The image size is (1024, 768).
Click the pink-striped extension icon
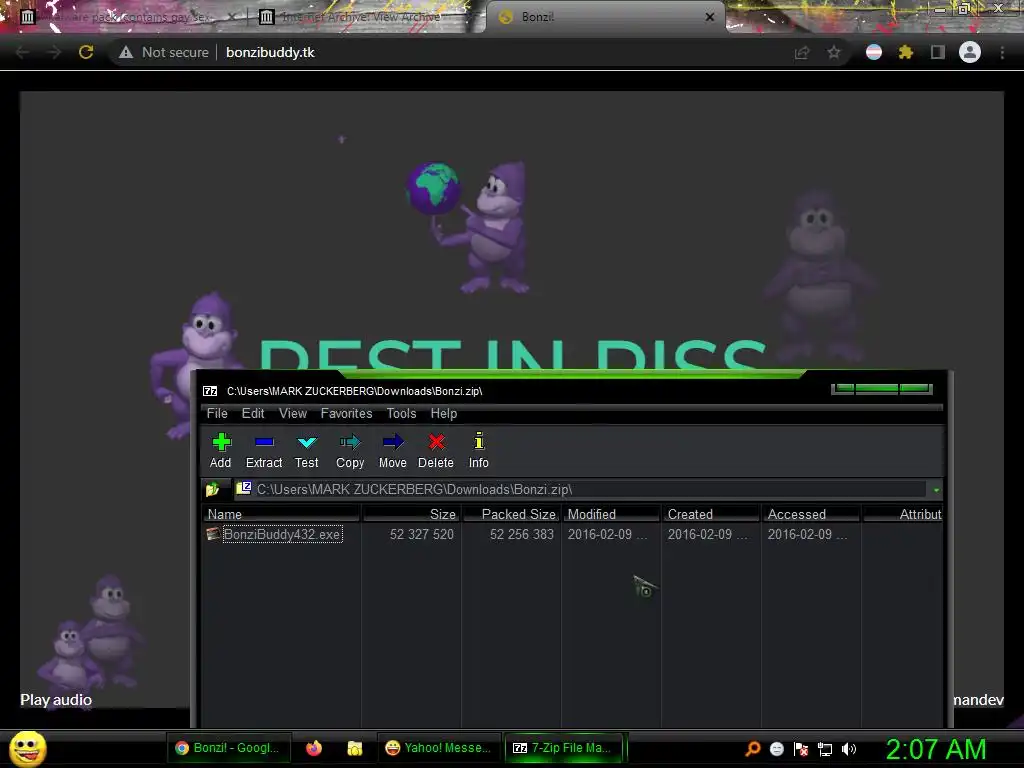[x=874, y=52]
